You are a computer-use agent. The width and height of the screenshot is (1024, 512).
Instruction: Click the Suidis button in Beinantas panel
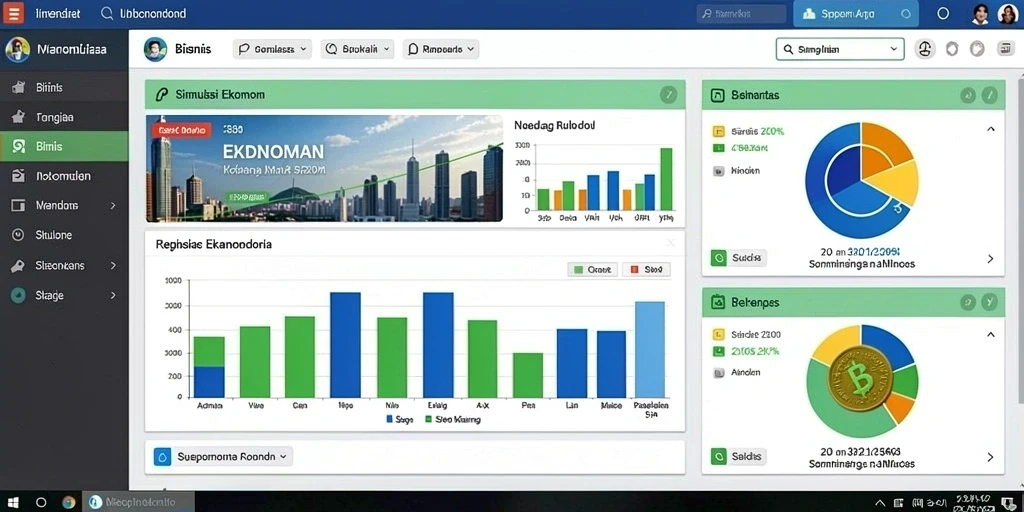738,258
